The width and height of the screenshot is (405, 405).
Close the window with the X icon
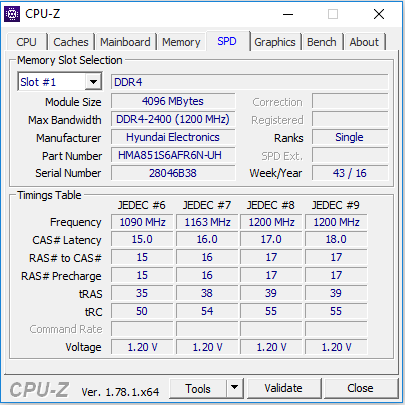coord(379,14)
